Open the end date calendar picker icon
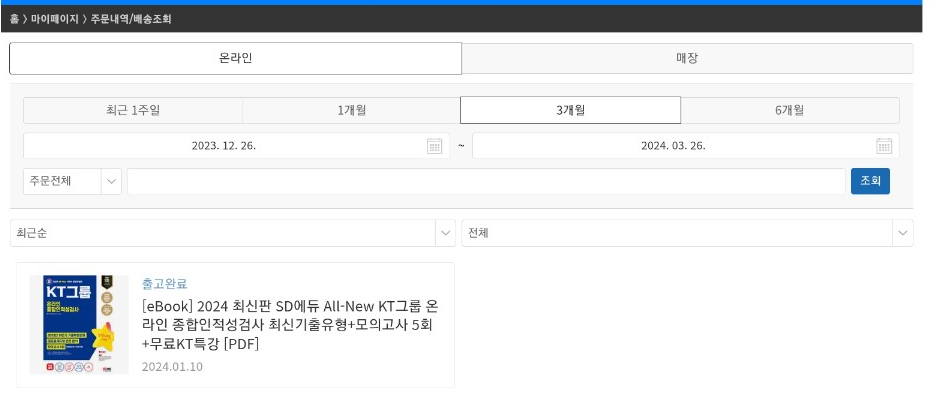 884,146
